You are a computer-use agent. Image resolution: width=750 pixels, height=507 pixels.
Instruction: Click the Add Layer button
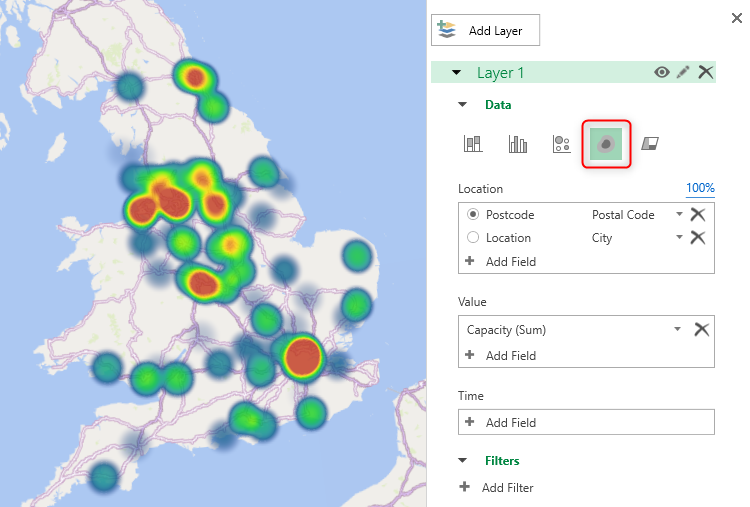coord(485,30)
